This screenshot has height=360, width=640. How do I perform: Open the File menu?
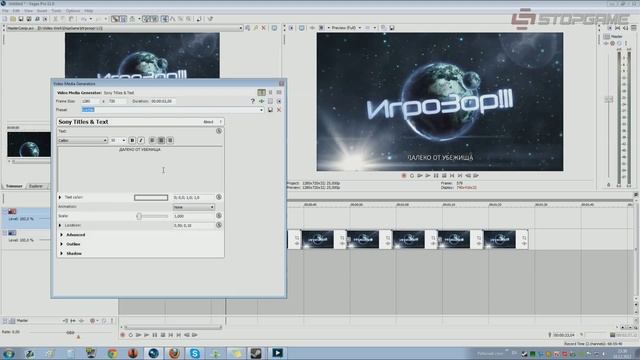(x=5, y=11)
